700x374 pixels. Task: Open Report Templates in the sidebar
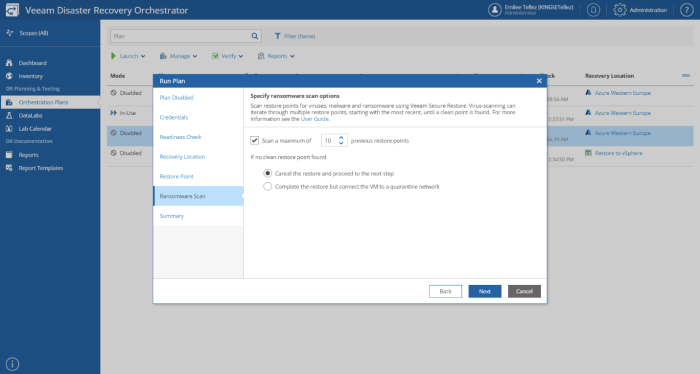tap(41, 168)
